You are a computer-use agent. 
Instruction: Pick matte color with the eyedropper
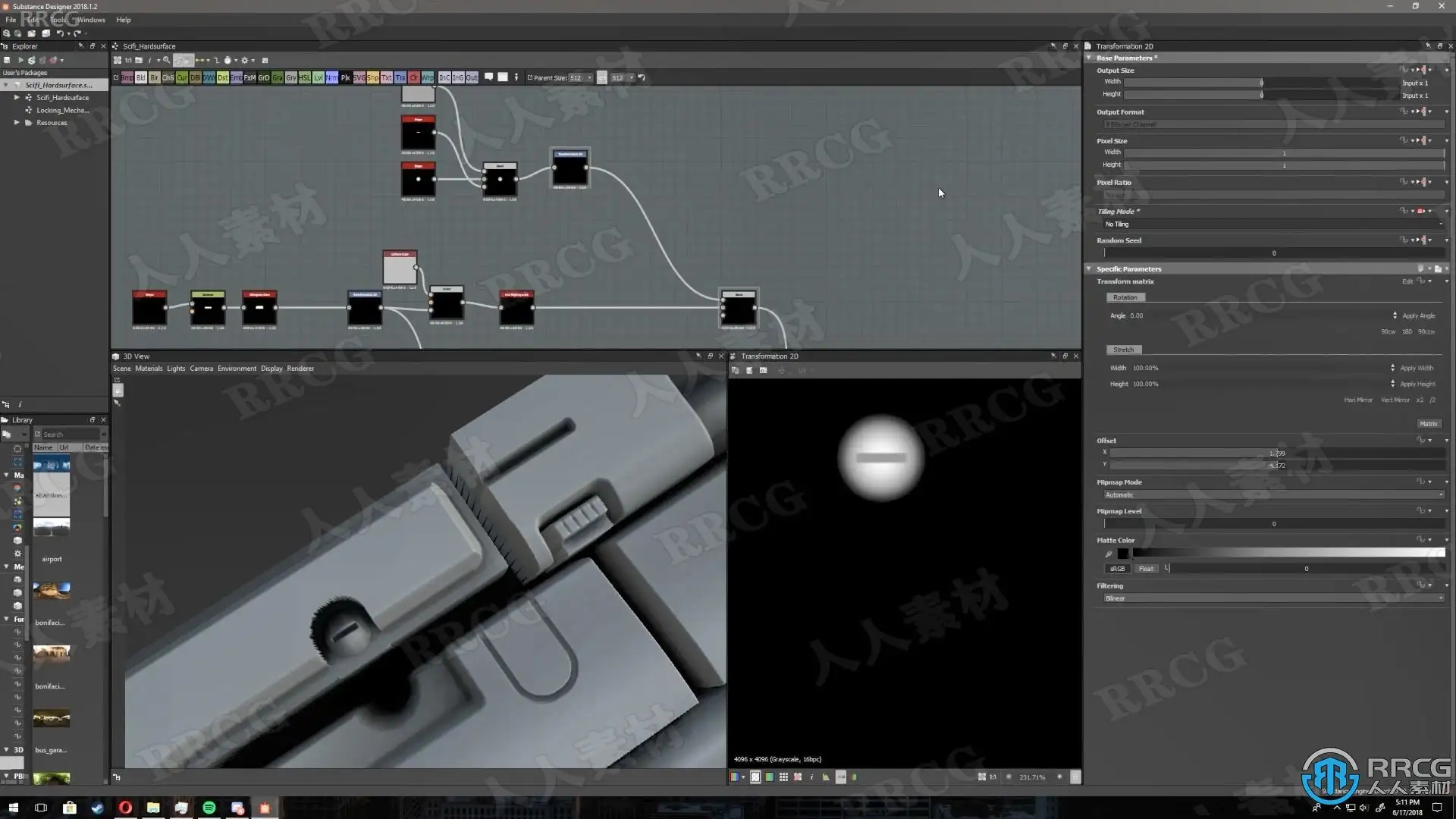click(1108, 554)
